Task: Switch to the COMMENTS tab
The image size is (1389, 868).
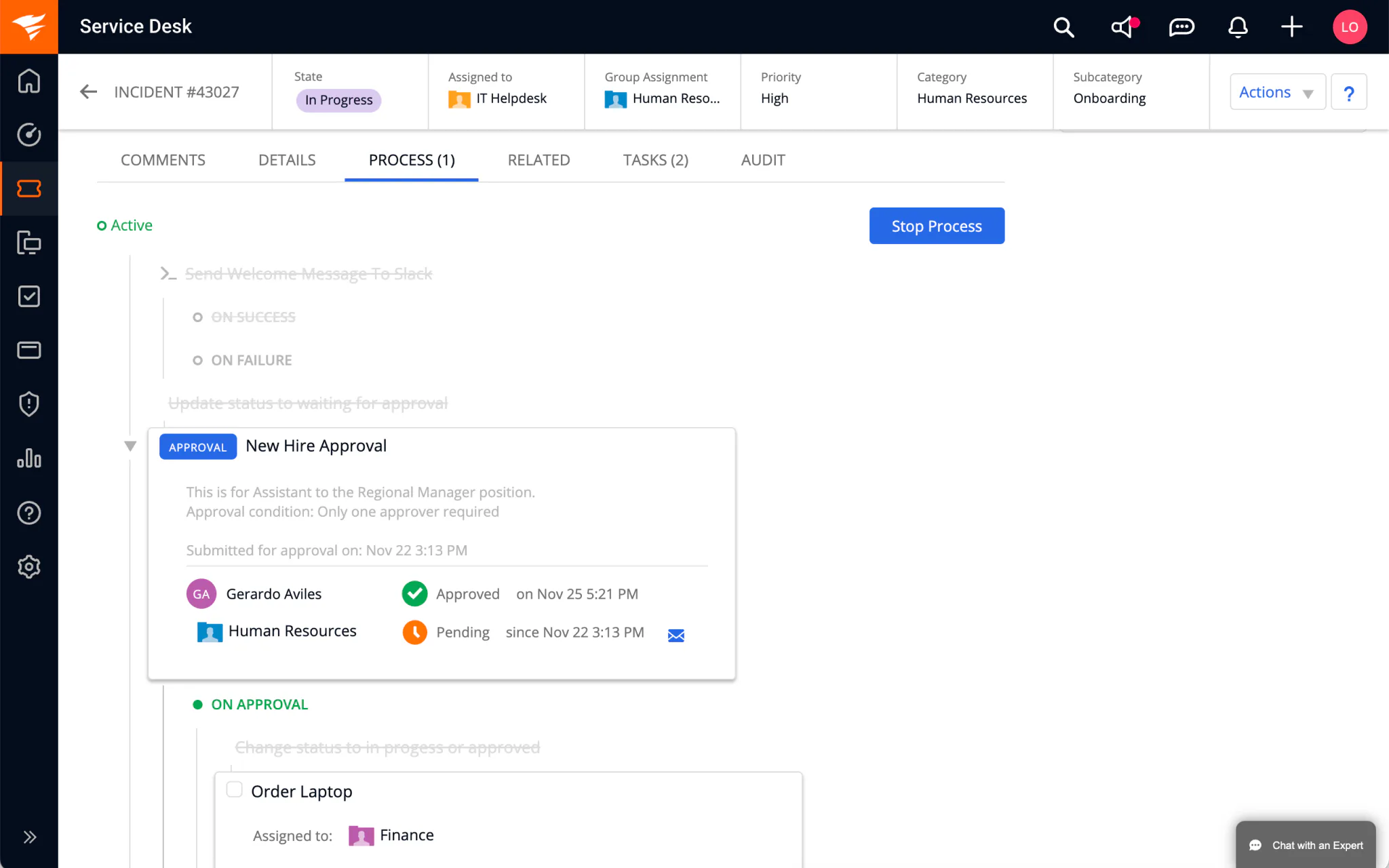Action: pos(163,160)
